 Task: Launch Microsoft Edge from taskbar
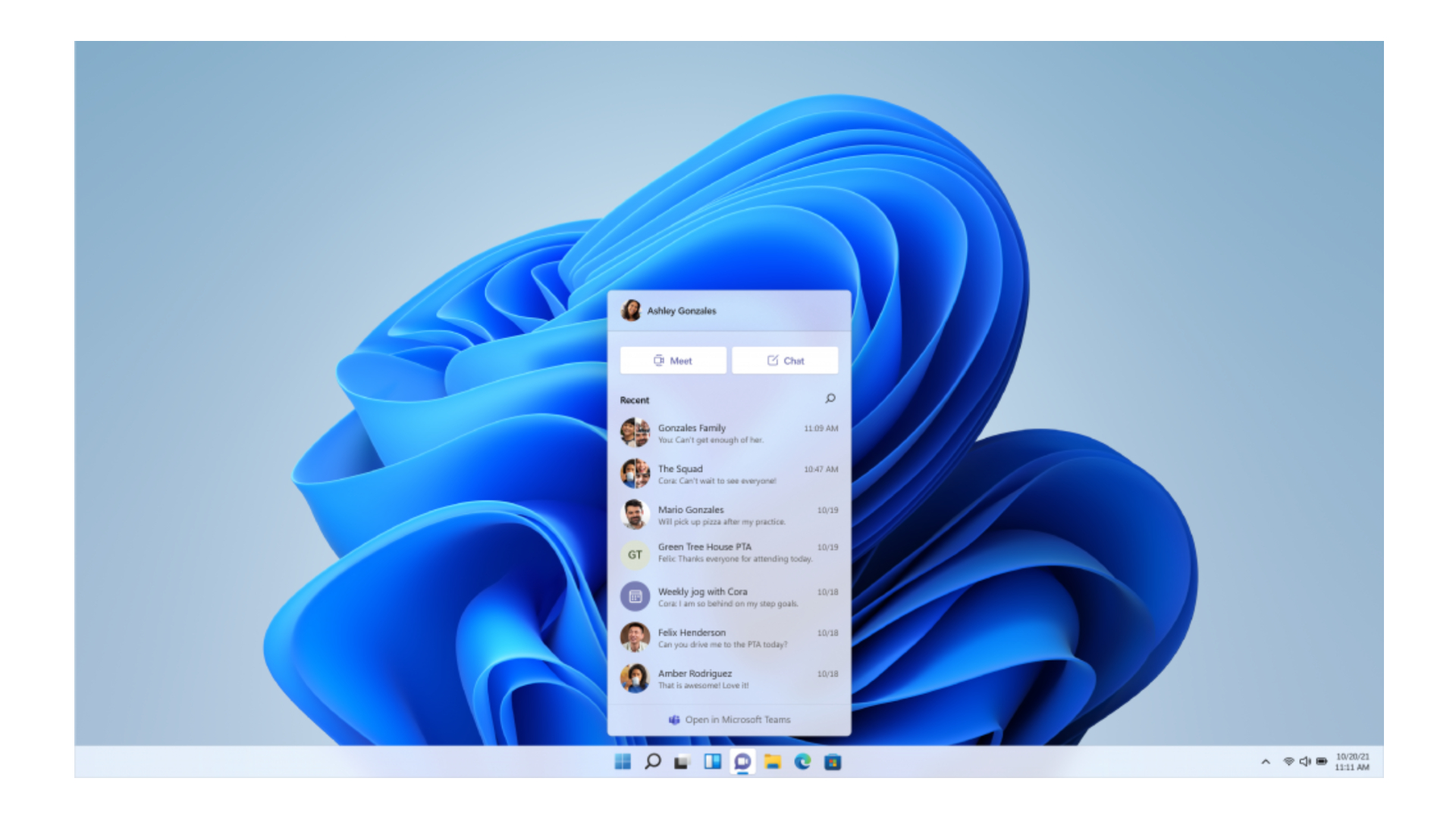pos(802,761)
